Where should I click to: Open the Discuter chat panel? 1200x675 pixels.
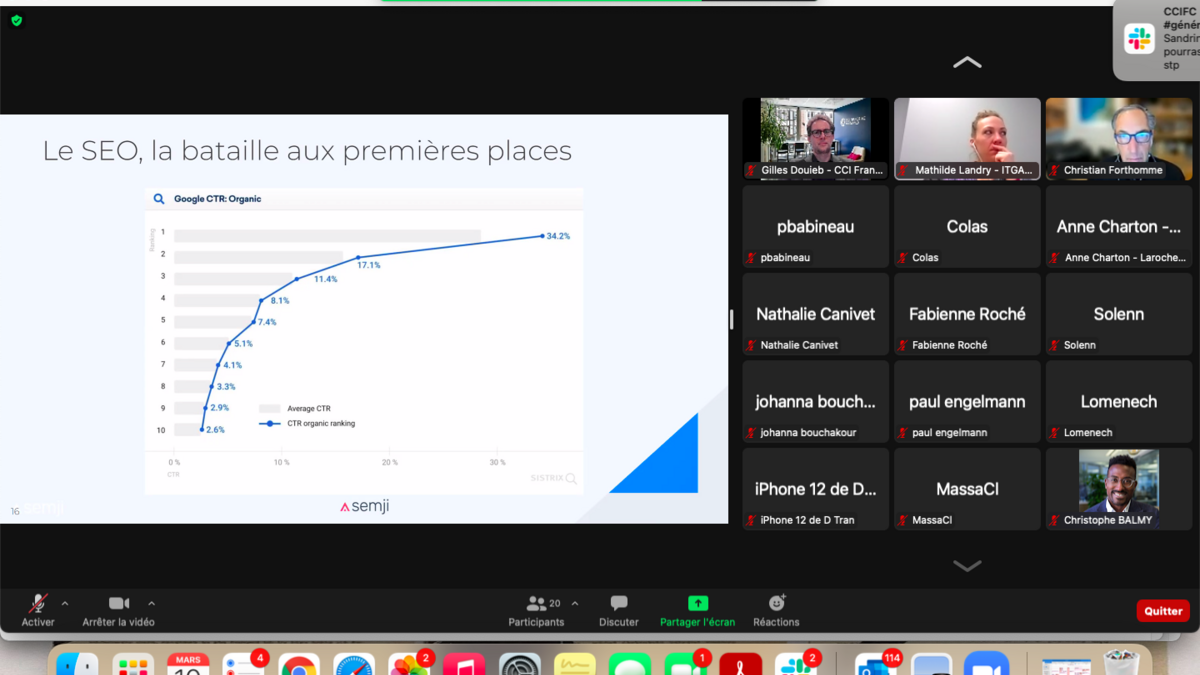point(618,610)
